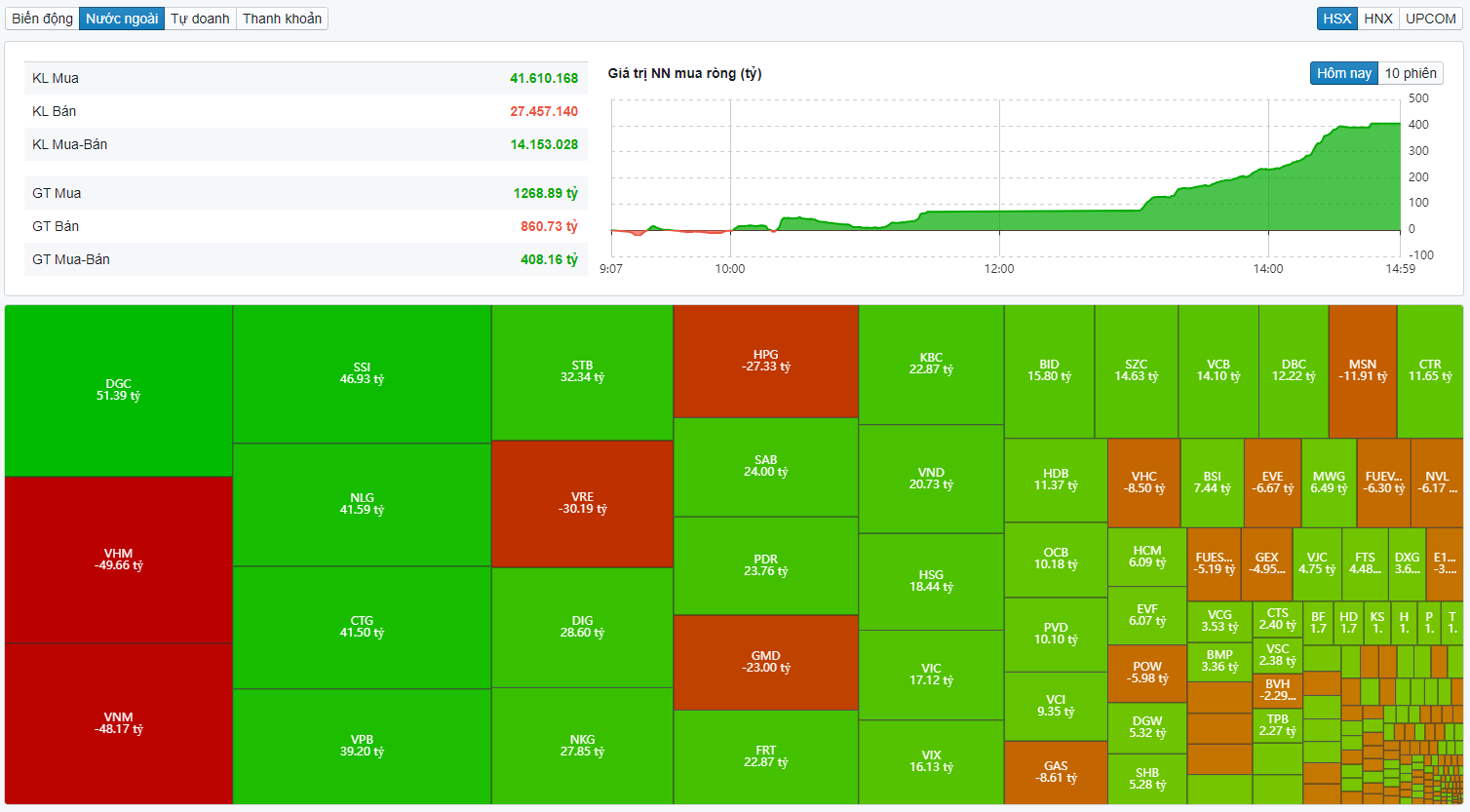Click the GMD -23.00 tỷ tile
The width and height of the screenshot is (1470, 812).
(x=766, y=662)
